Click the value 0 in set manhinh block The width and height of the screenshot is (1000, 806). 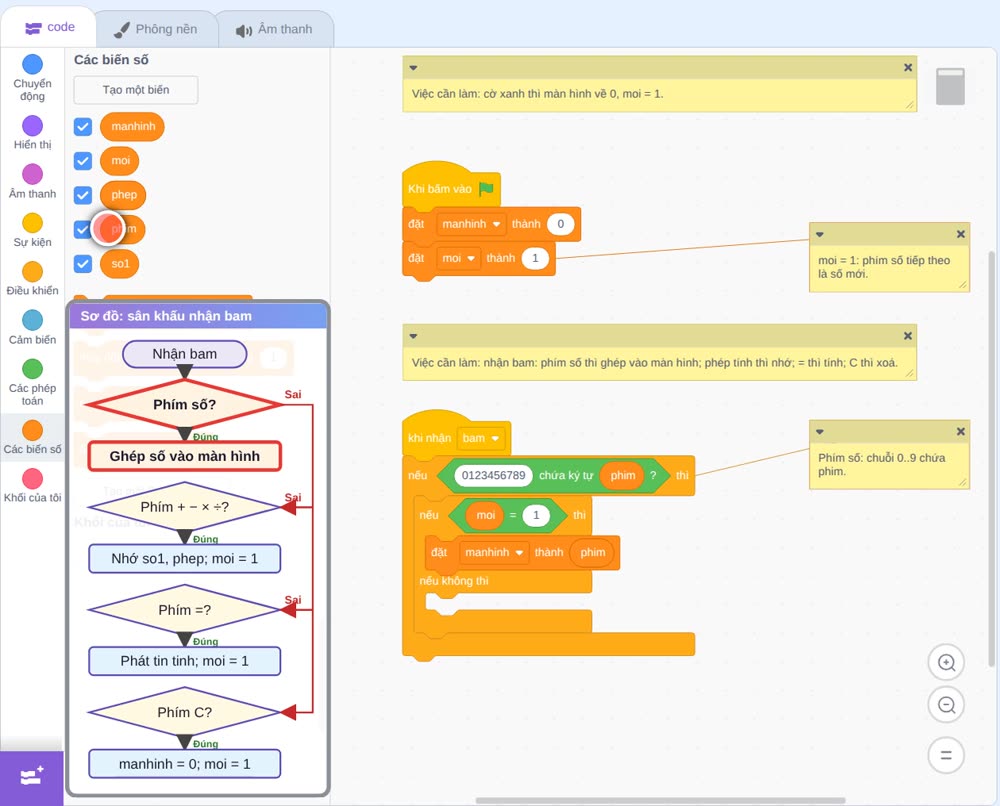561,224
